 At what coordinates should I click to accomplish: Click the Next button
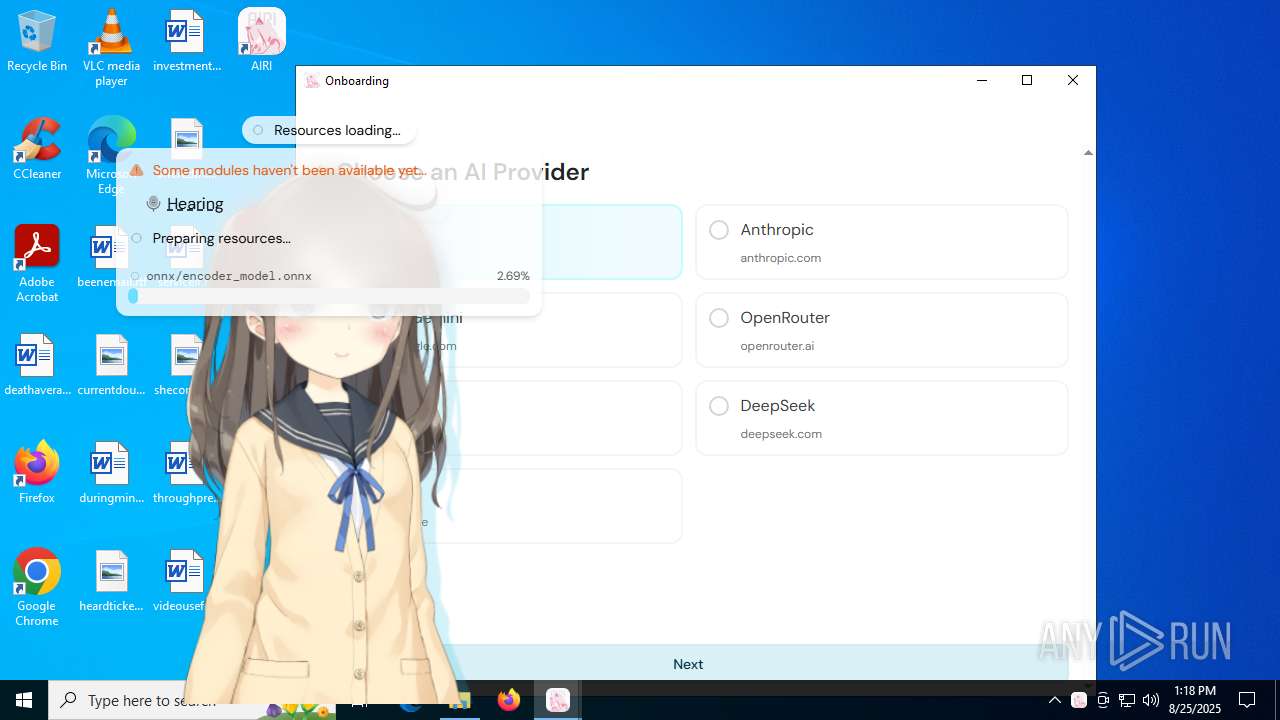pos(688,664)
